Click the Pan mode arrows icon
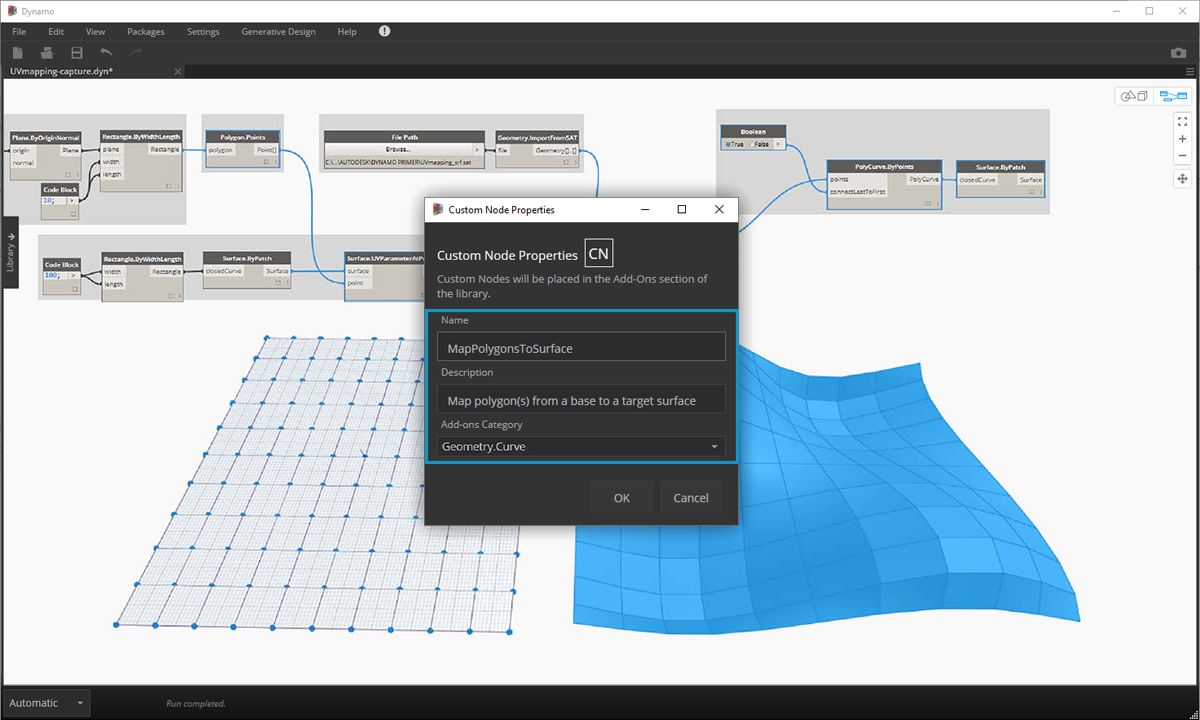 (1182, 178)
